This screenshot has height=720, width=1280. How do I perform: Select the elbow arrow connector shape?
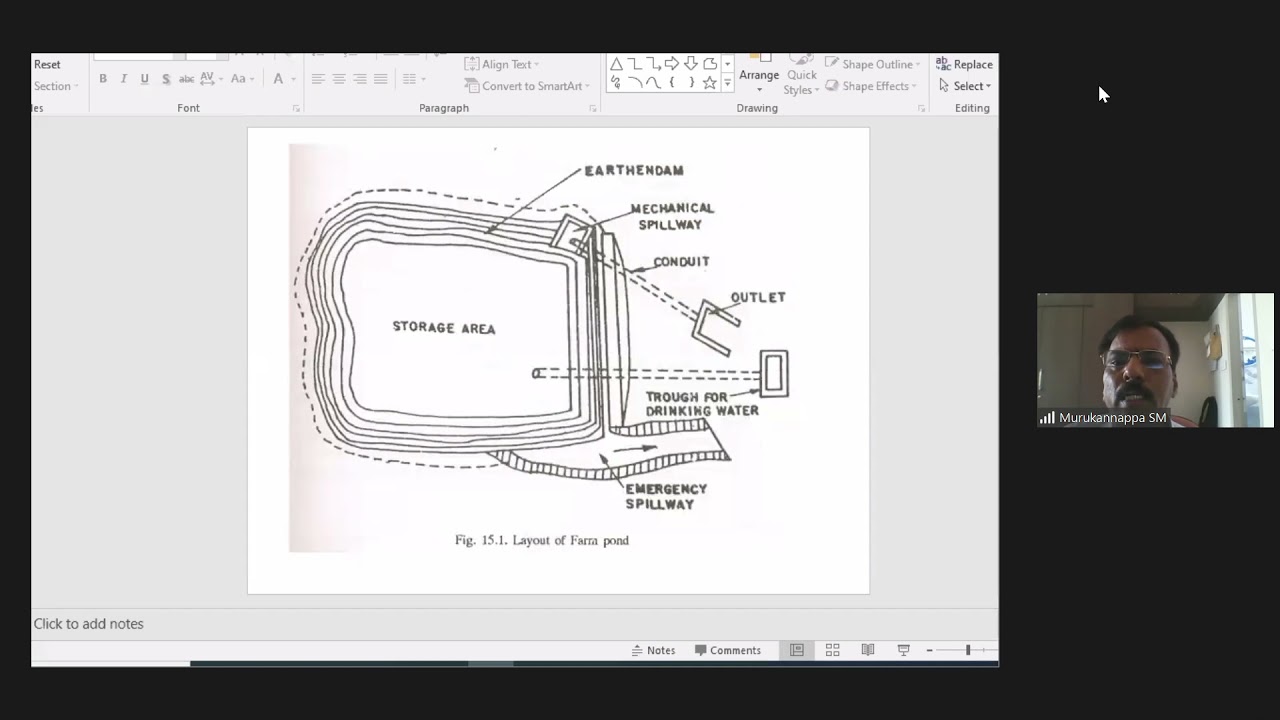coord(653,64)
